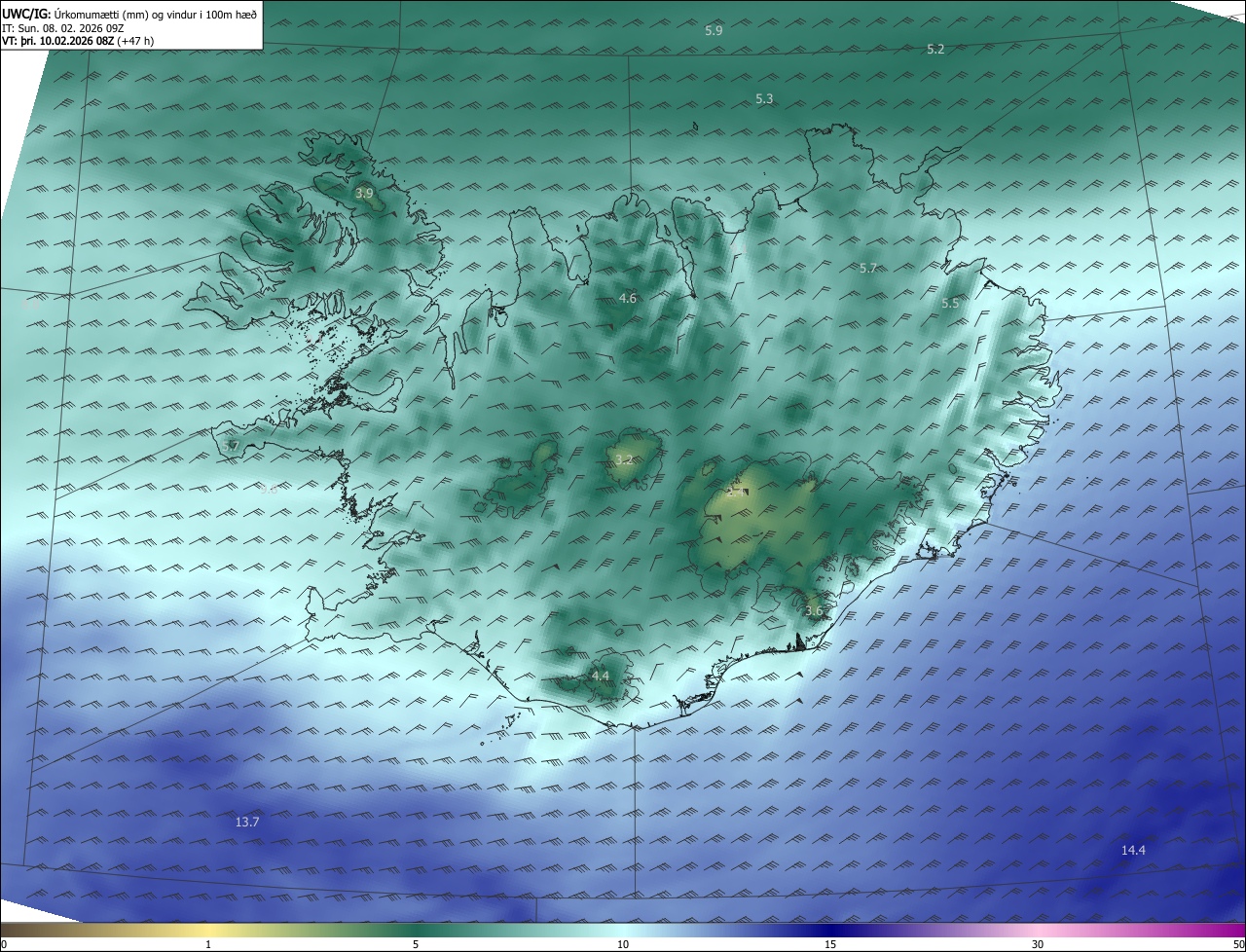Click the 3.6 value label near the southeast coast
Image resolution: width=1246 pixels, height=952 pixels.
pyautogui.click(x=814, y=611)
